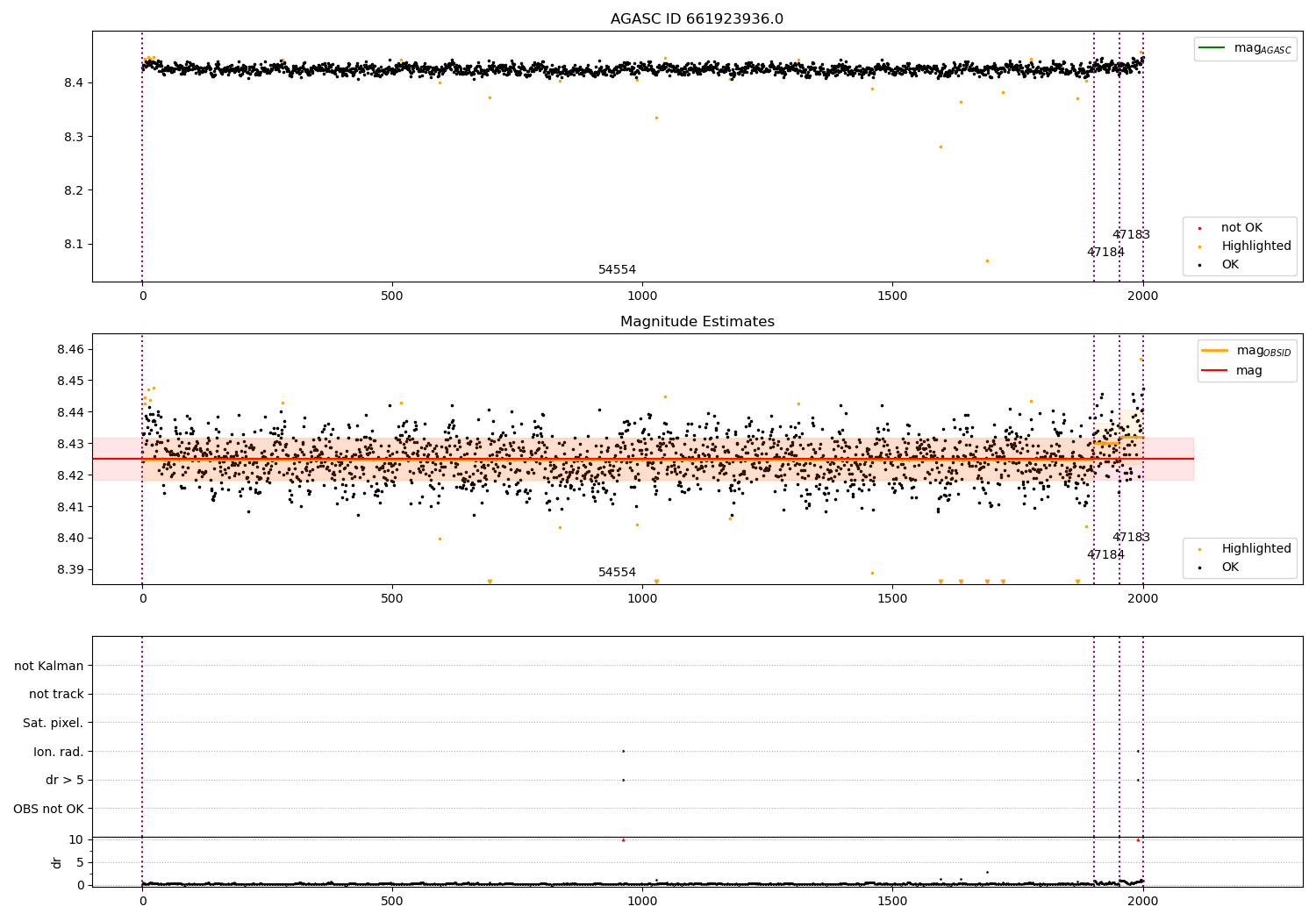Click the 'OBS not OK' row label
The image size is (1316, 921).
coord(48,809)
